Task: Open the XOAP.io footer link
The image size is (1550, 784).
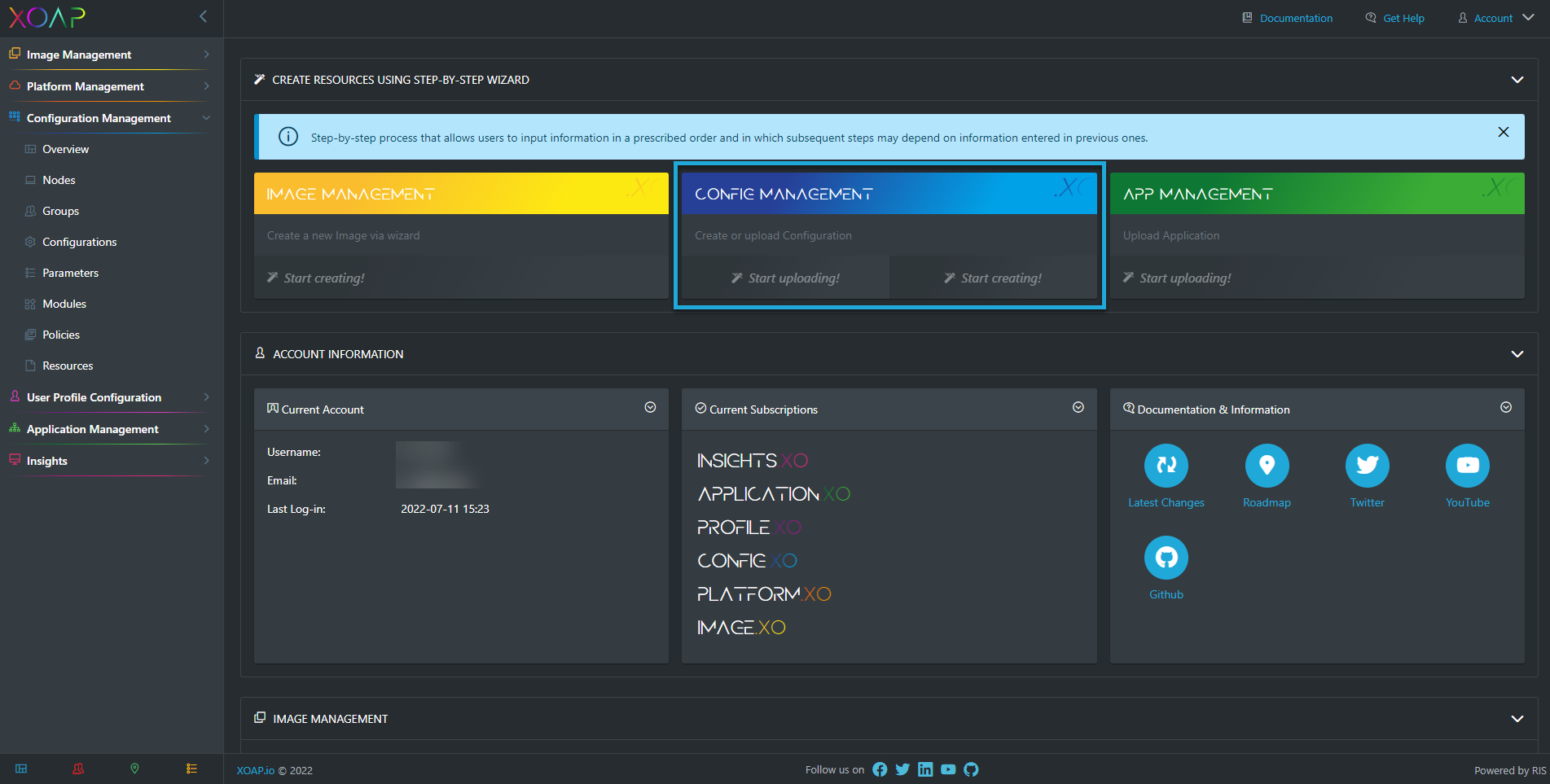Action: (256, 770)
